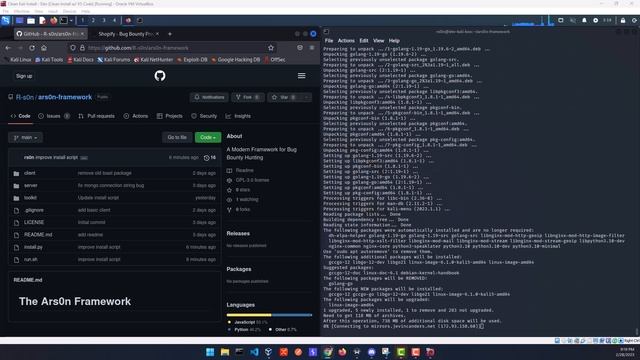Open terminal emulator icon in Kali panel

[64, 20]
